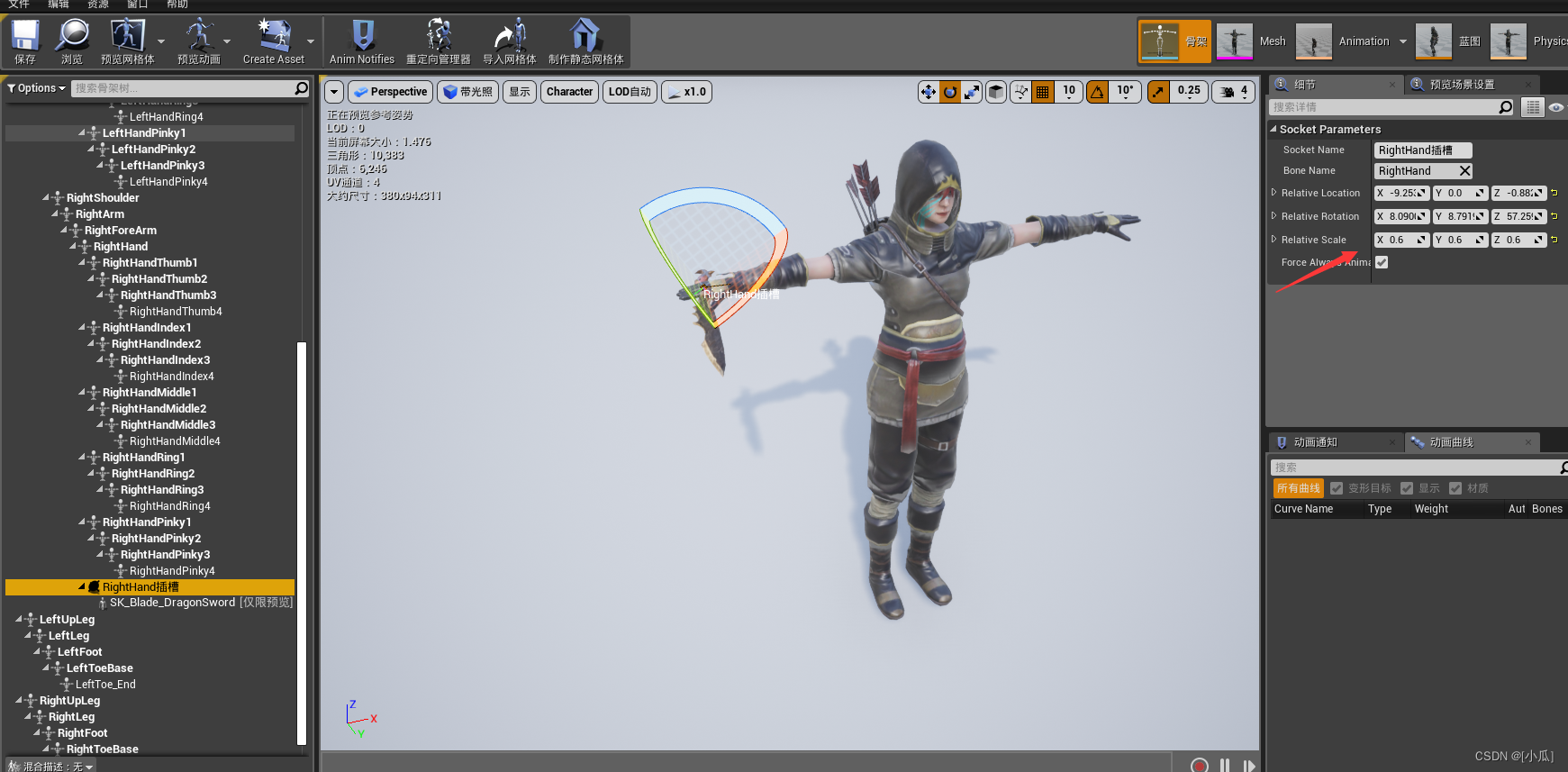This screenshot has height=772, width=1568.
Task: Expand Relative Scale property
Action: pyautogui.click(x=1273, y=240)
